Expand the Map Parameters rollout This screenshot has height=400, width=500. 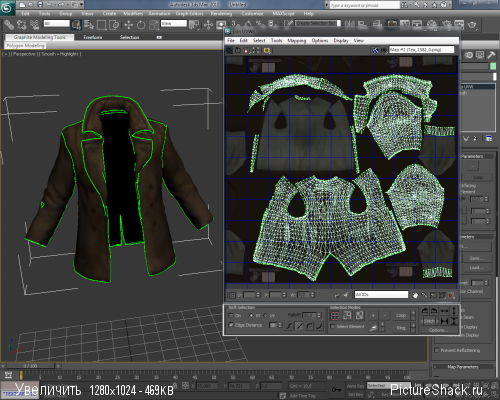[463, 367]
